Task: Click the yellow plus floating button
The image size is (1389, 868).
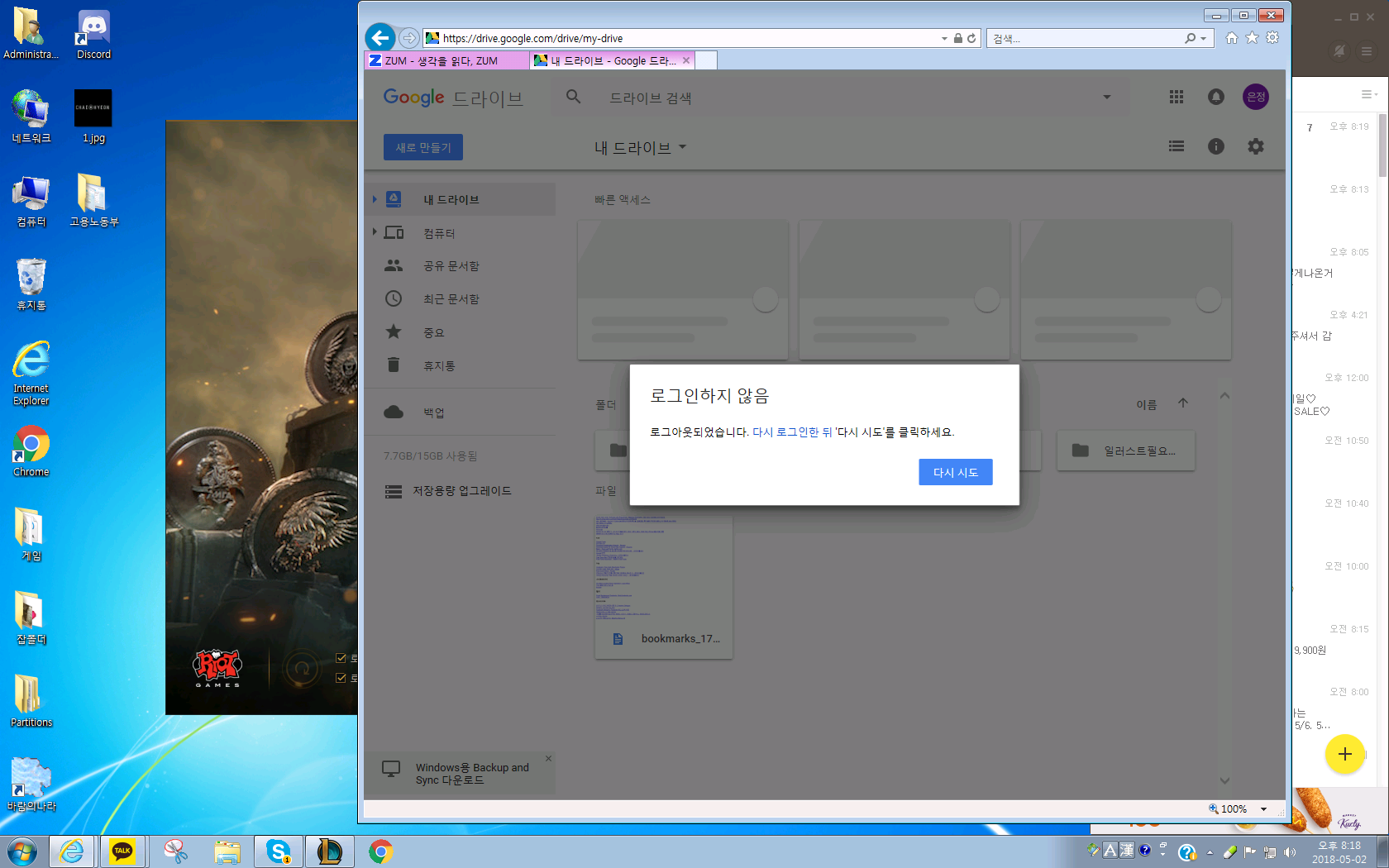Action: tap(1344, 754)
